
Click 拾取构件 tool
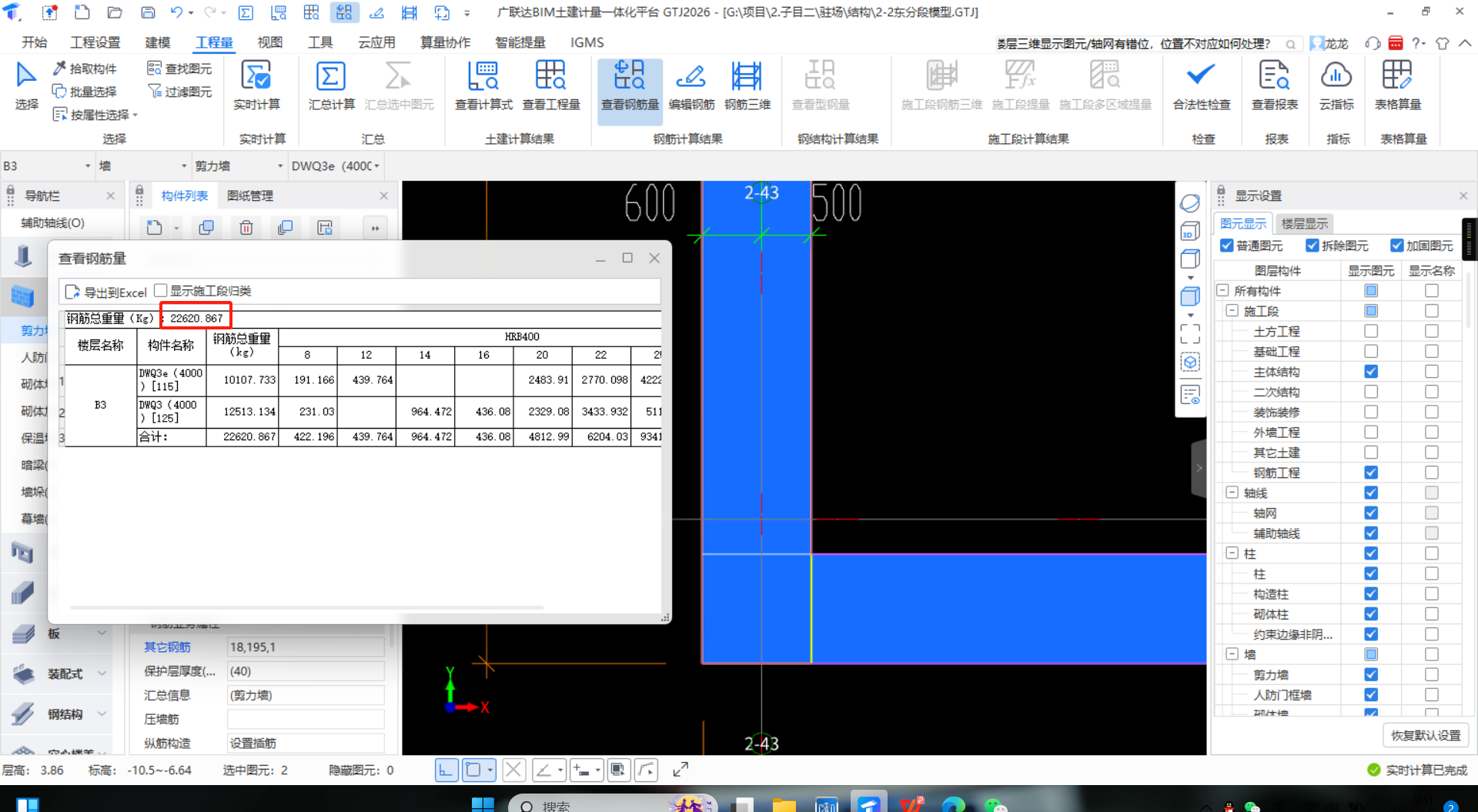(x=85, y=69)
